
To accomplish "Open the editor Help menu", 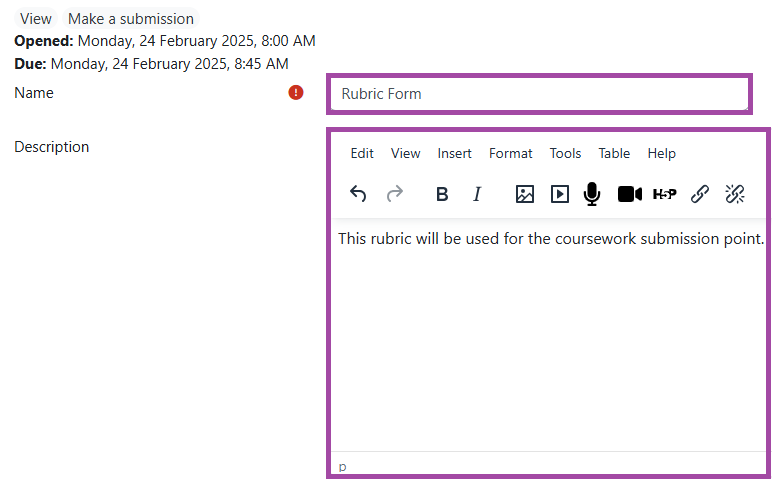I will point(661,154).
